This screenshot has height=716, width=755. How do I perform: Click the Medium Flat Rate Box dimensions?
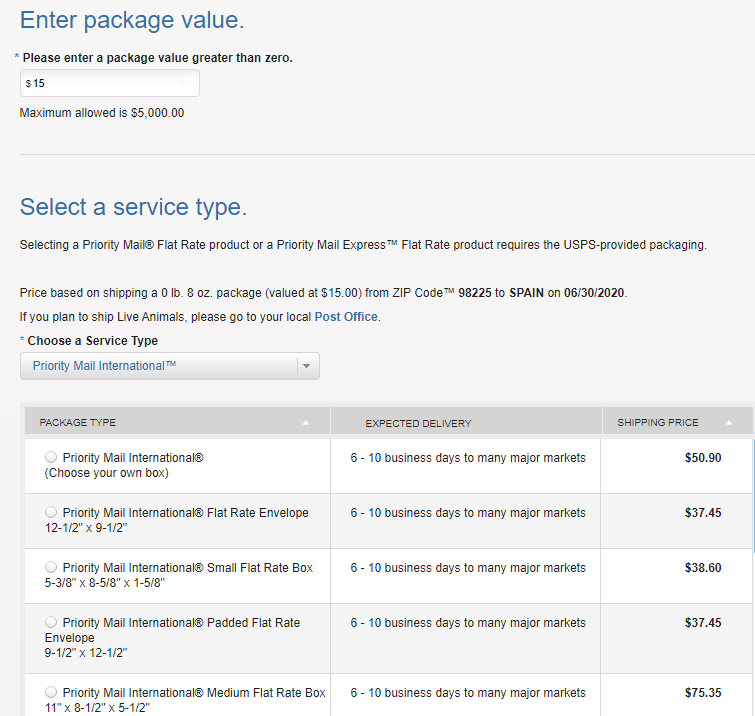[97, 707]
